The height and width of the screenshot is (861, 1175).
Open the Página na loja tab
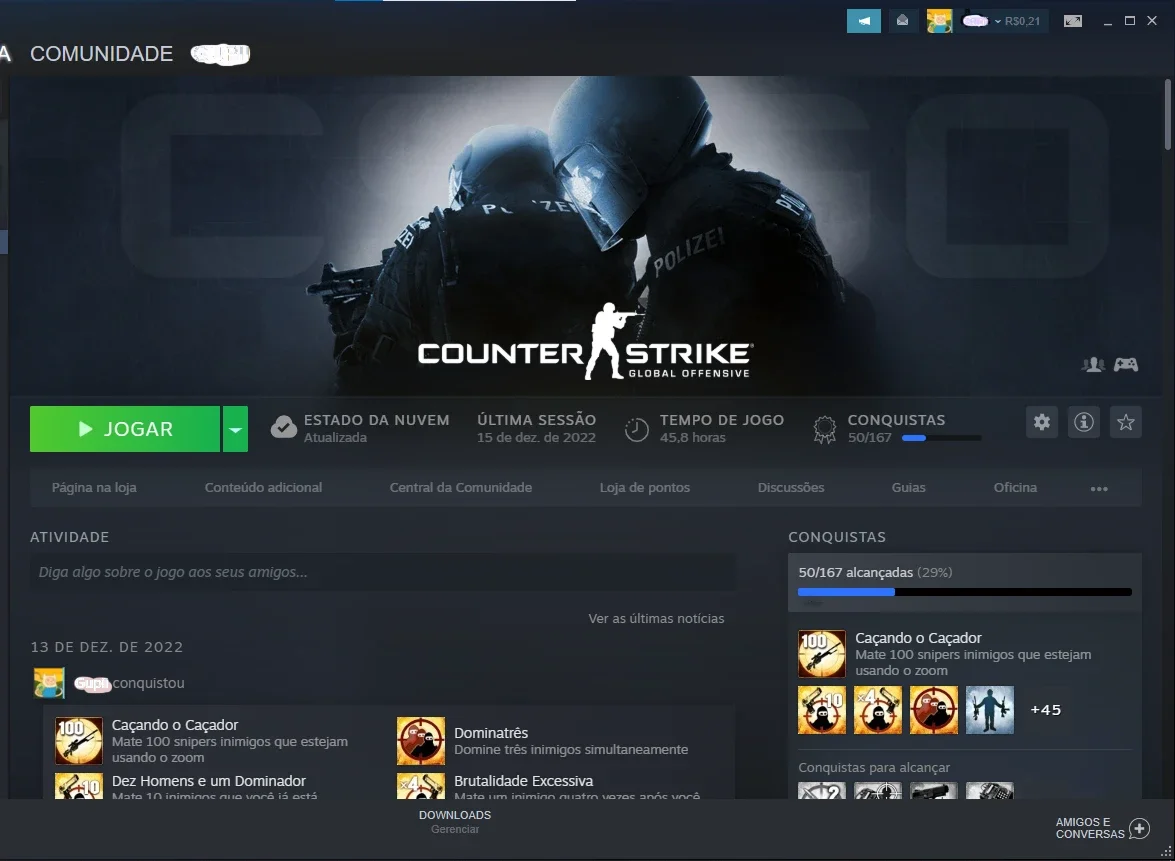[94, 487]
